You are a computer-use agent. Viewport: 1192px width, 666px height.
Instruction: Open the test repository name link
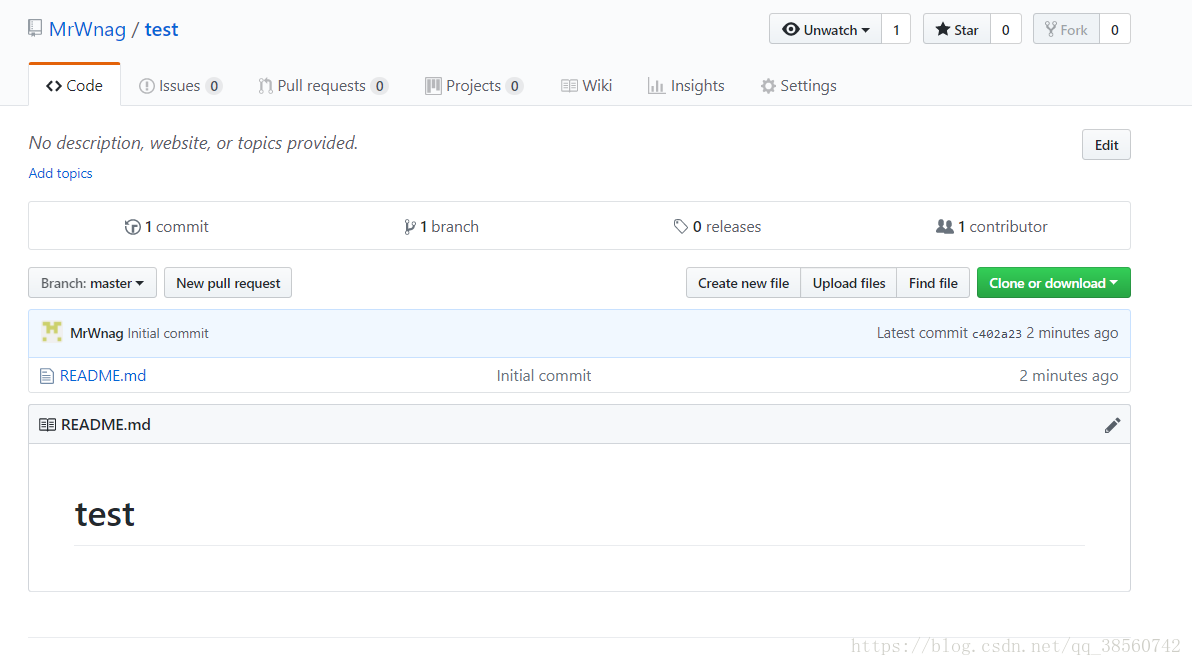pyautogui.click(x=161, y=29)
